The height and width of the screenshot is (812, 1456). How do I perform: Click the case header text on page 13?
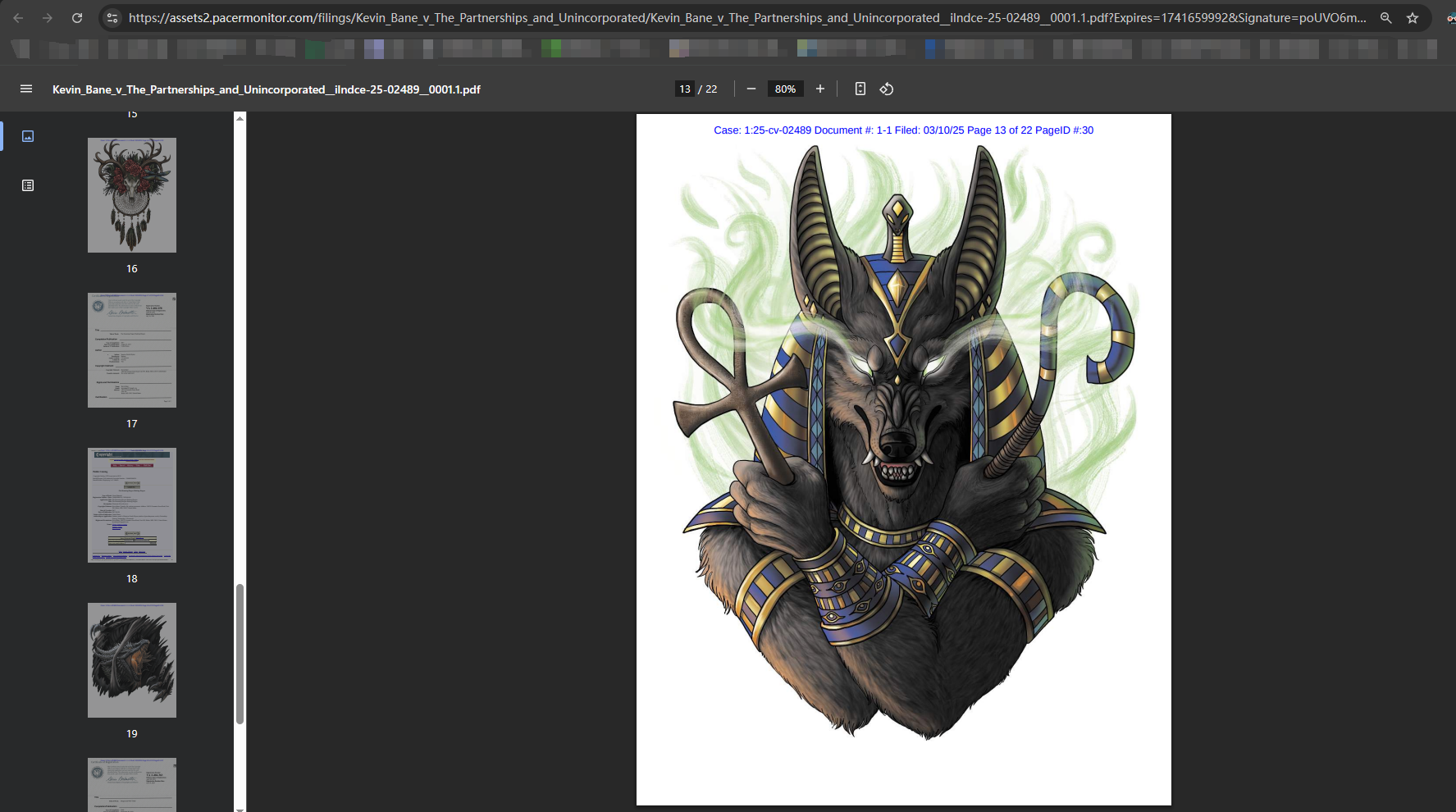point(903,130)
